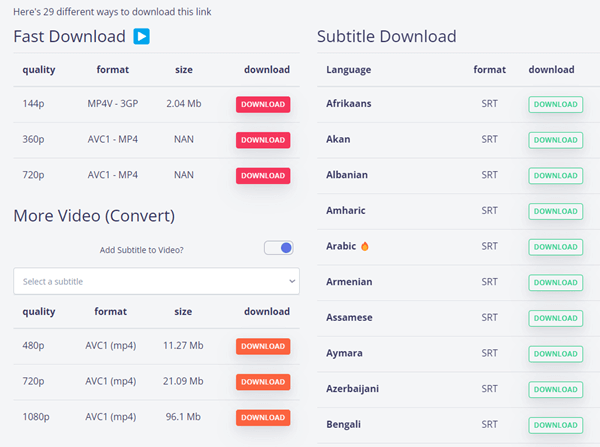Click the Subtitle Download heading

[386, 36]
